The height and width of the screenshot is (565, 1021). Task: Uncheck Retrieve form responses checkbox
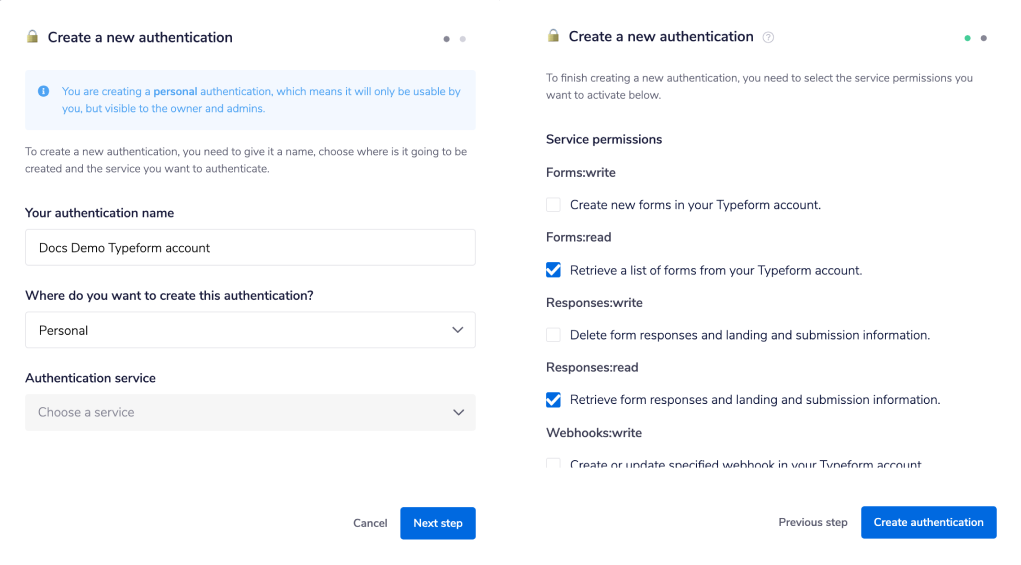553,400
